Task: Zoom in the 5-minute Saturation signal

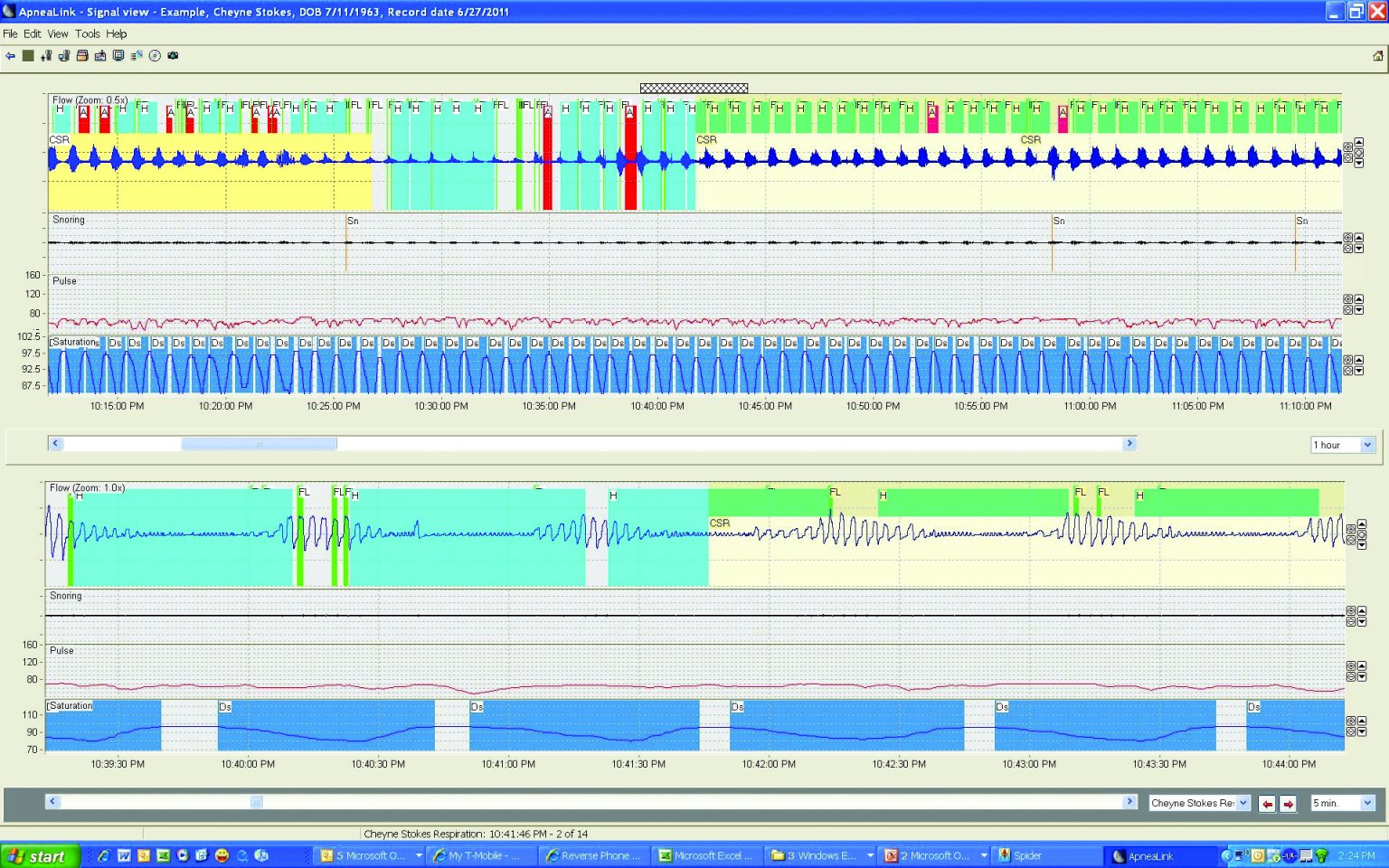Action: [x=1351, y=721]
